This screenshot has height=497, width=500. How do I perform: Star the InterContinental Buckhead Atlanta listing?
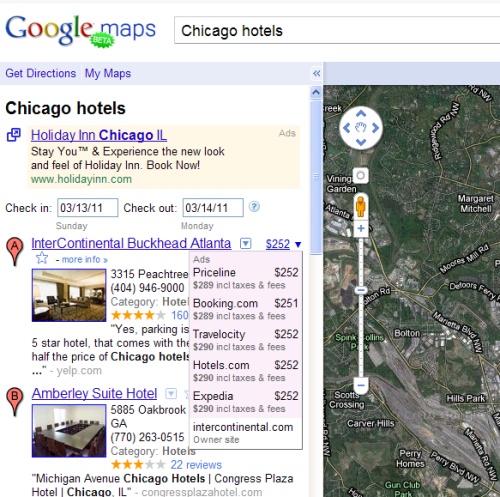click(42, 258)
